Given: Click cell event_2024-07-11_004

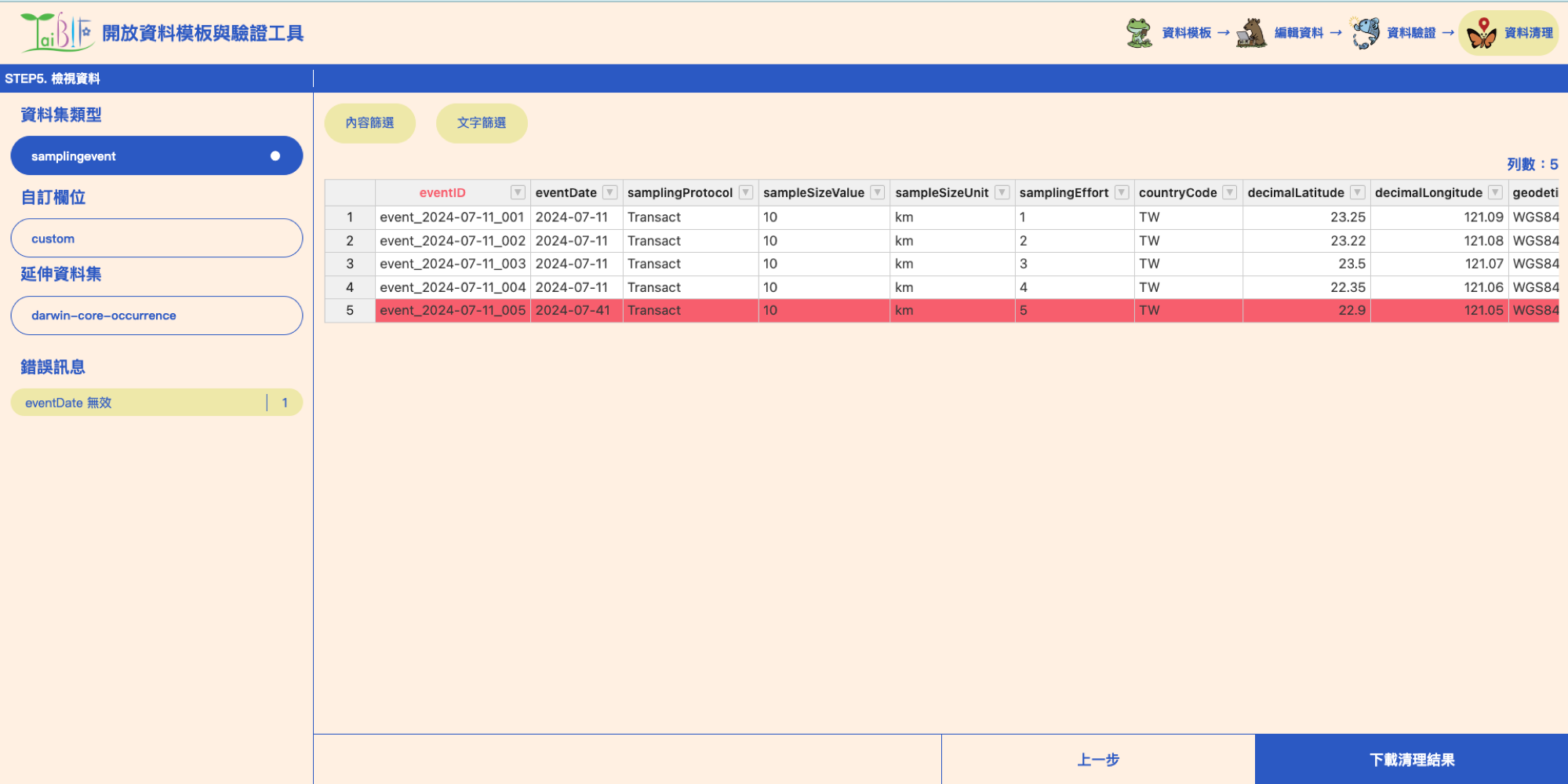Looking at the screenshot, I should 453,287.
